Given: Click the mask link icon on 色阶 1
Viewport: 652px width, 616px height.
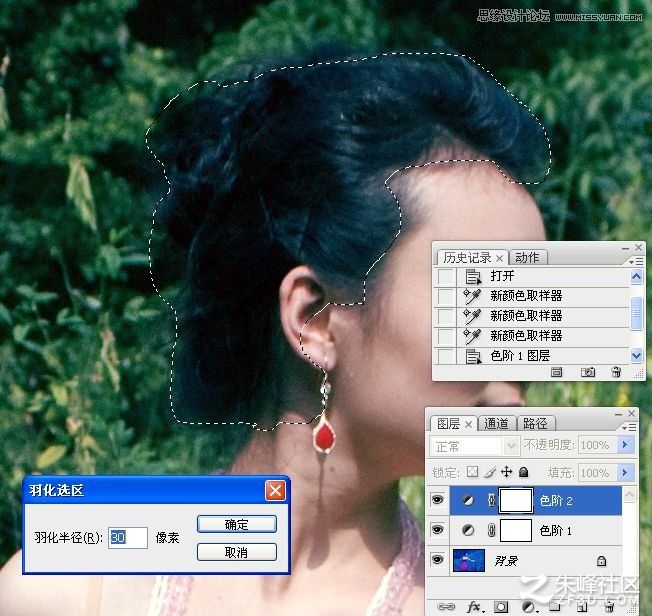Looking at the screenshot, I should [491, 530].
